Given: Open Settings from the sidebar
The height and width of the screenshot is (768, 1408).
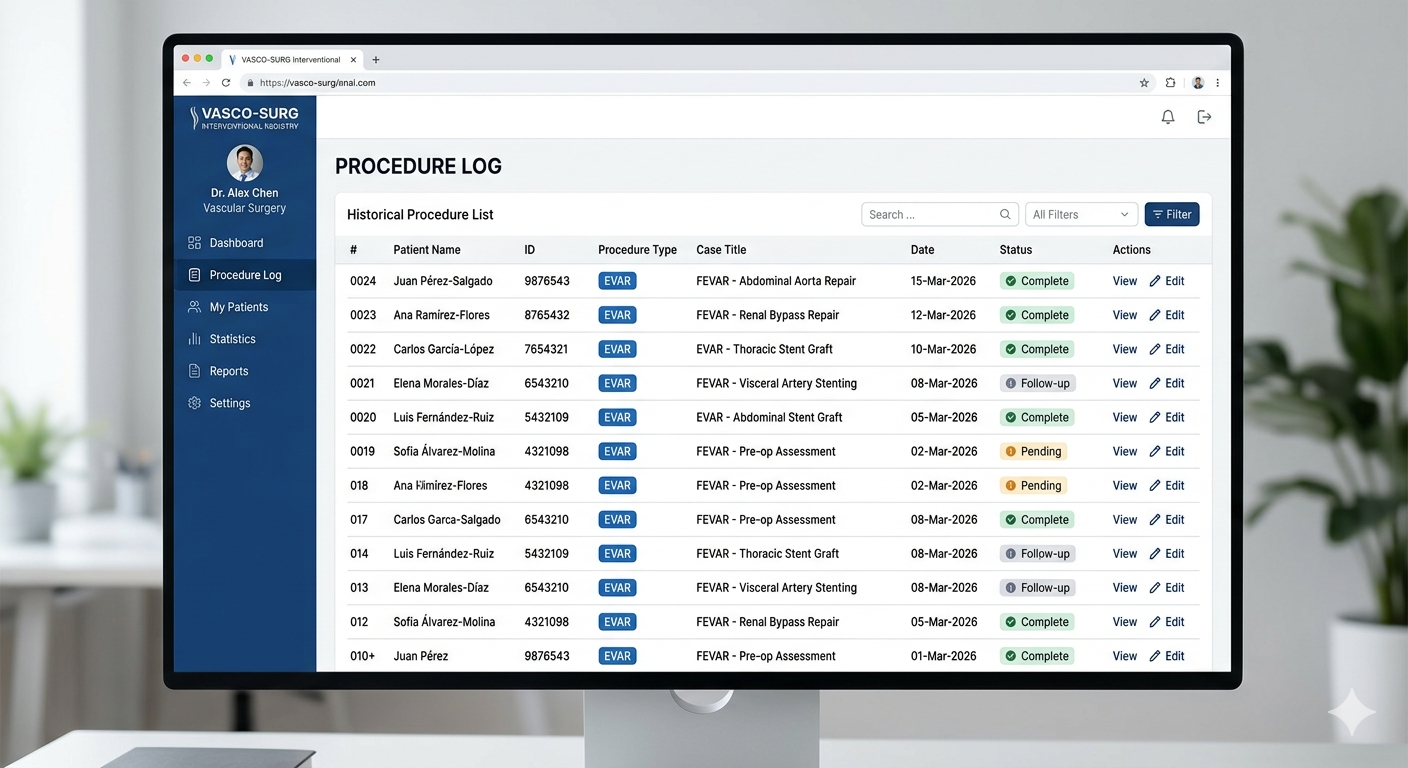Looking at the screenshot, I should 229,403.
